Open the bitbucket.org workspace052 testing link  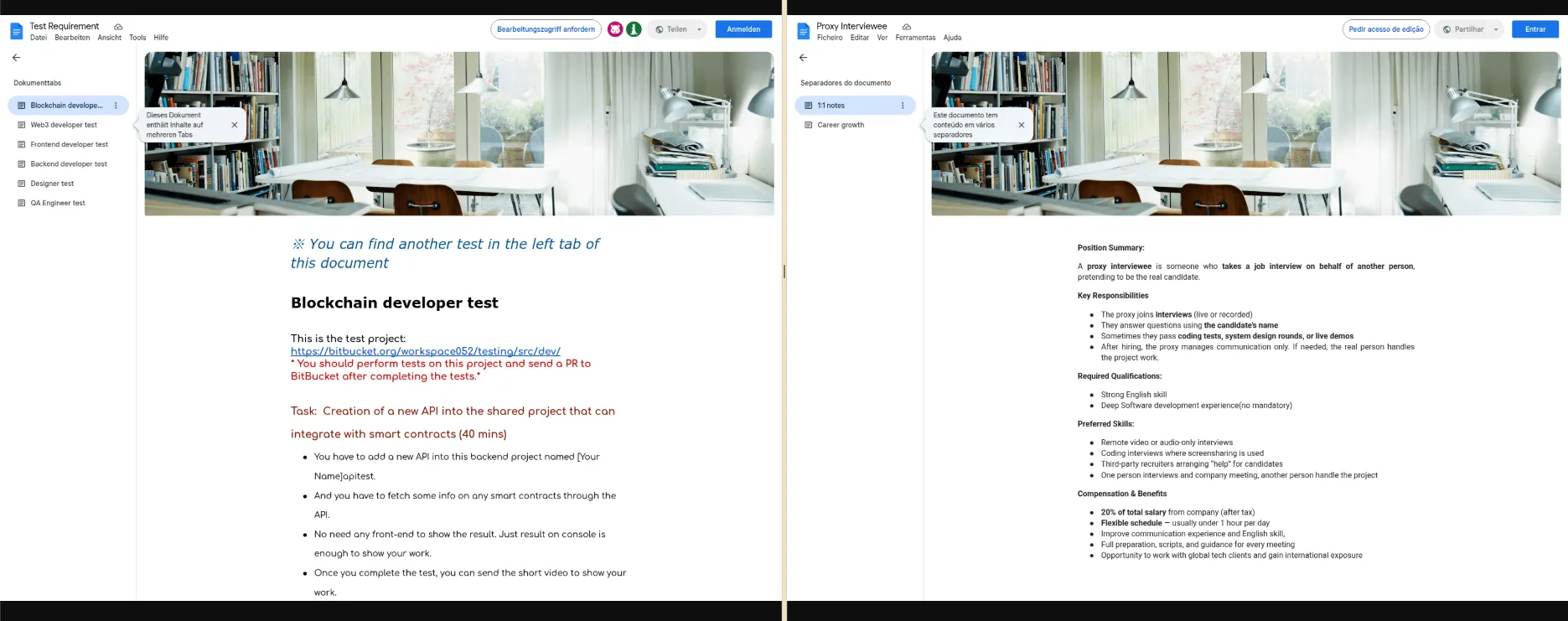point(426,351)
